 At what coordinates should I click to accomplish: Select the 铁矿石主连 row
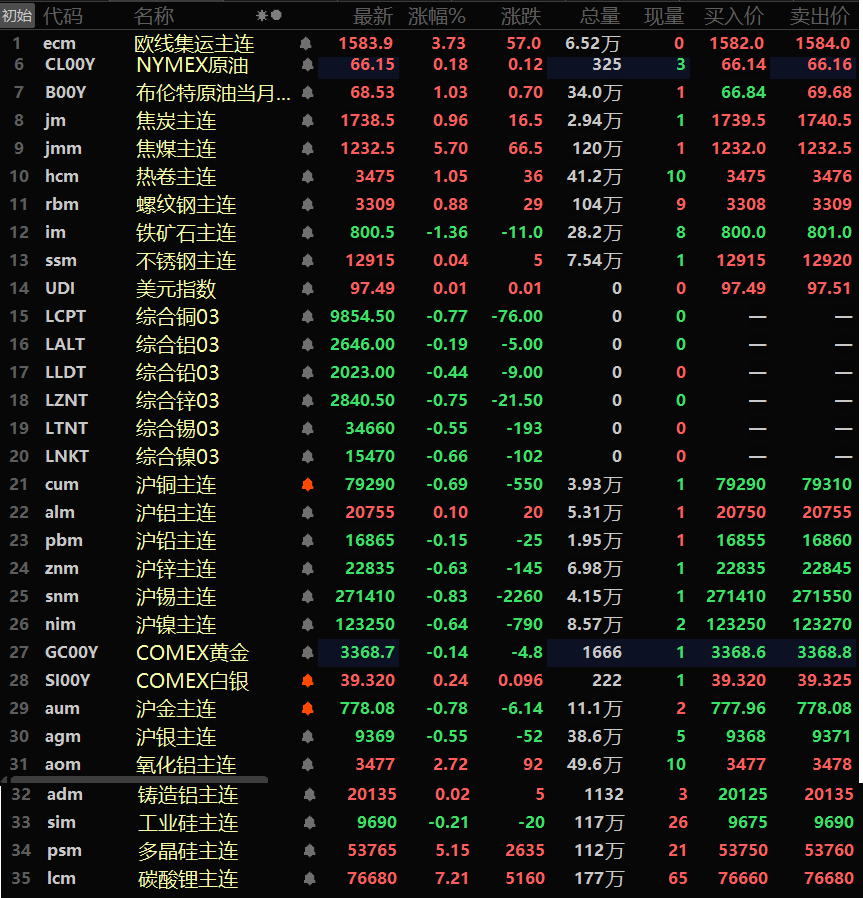tap(186, 233)
